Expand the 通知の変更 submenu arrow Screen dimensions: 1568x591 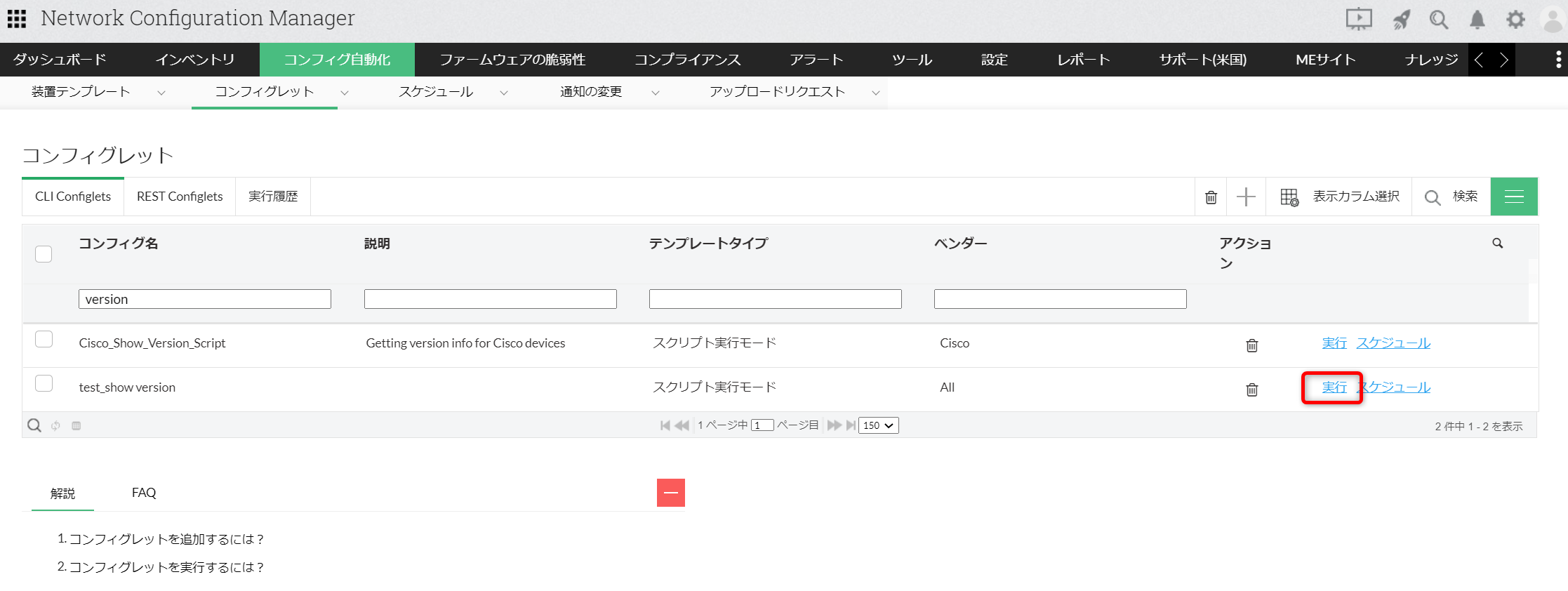tap(656, 93)
